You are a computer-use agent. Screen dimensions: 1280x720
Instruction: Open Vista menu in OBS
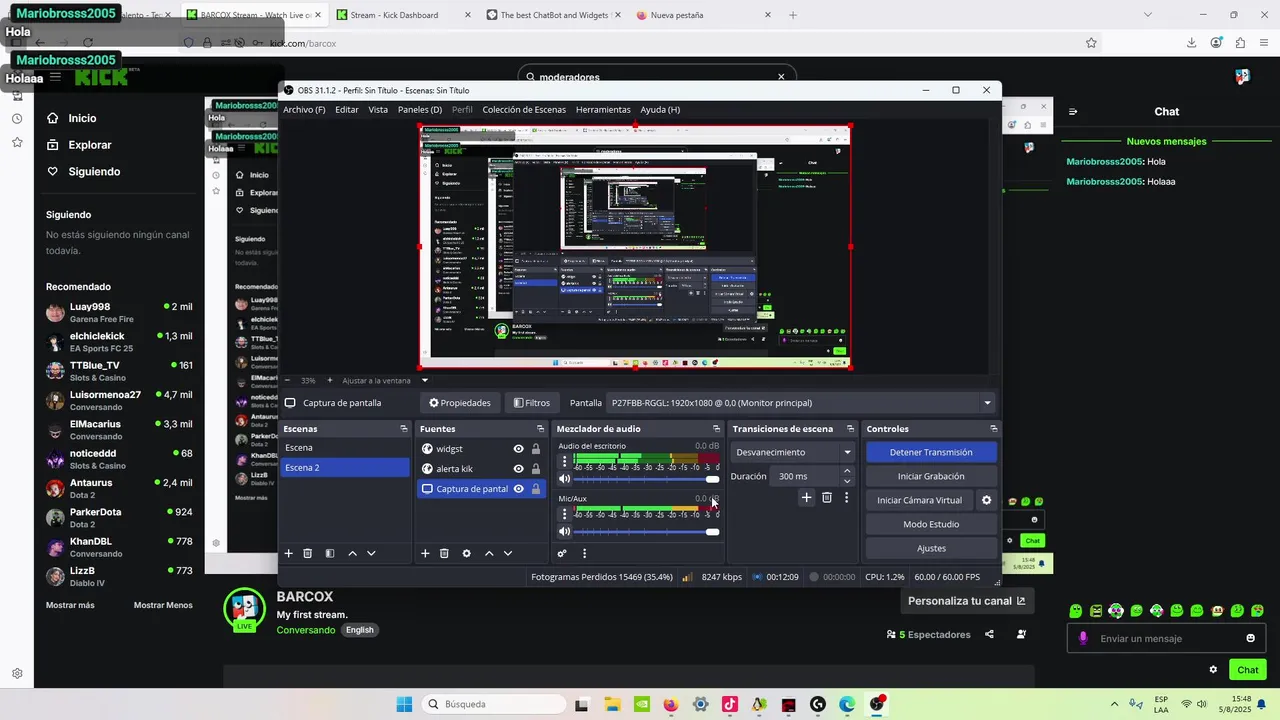(x=378, y=110)
